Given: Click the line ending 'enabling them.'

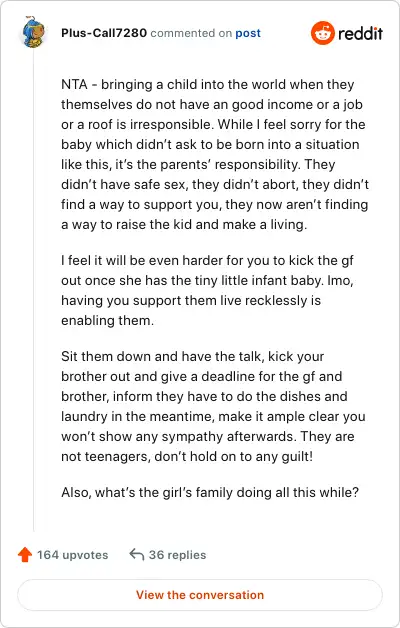Looking at the screenshot, I should tap(107, 320).
